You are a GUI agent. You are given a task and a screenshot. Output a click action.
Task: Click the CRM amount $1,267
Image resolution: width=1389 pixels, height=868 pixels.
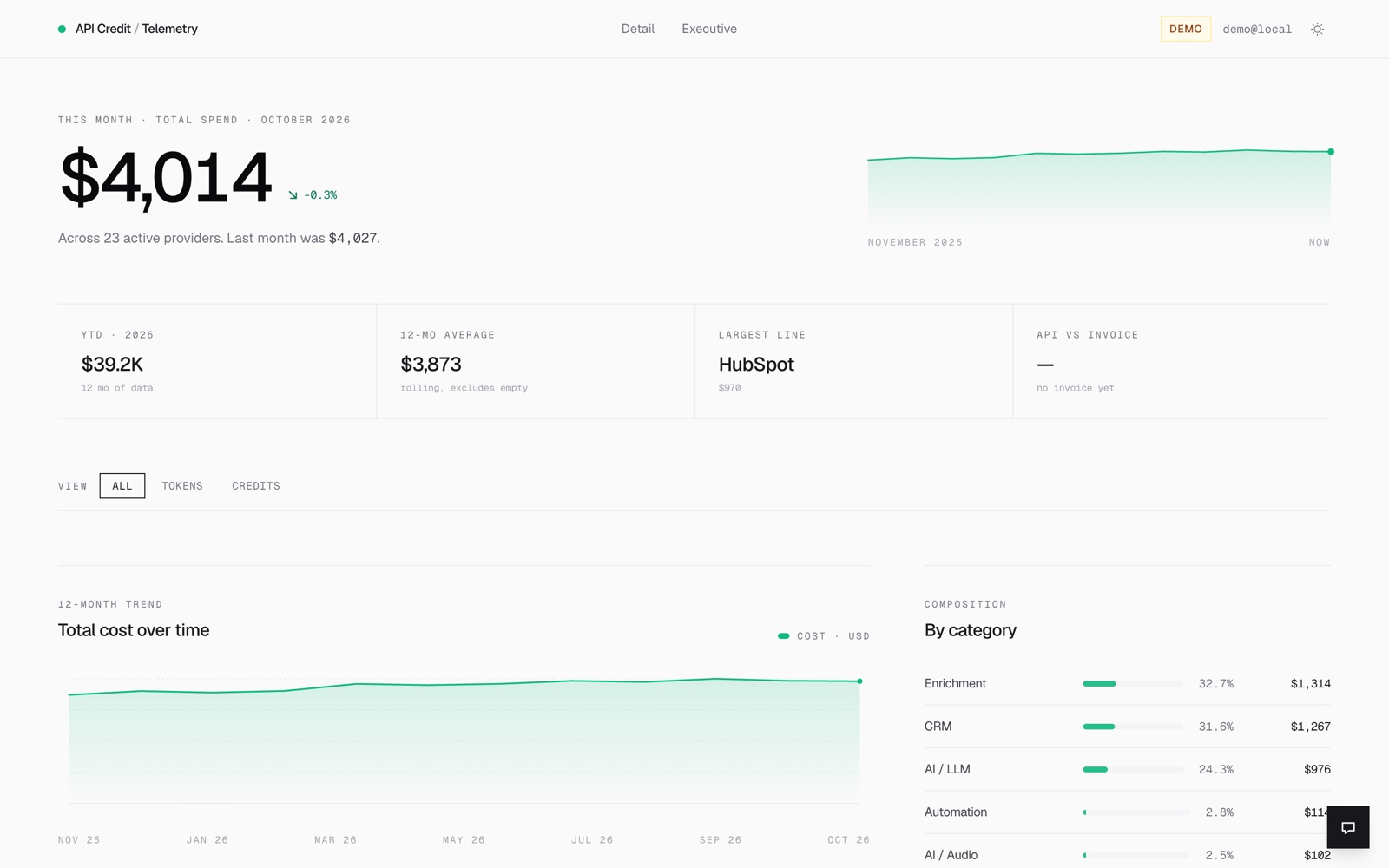coord(1310,727)
